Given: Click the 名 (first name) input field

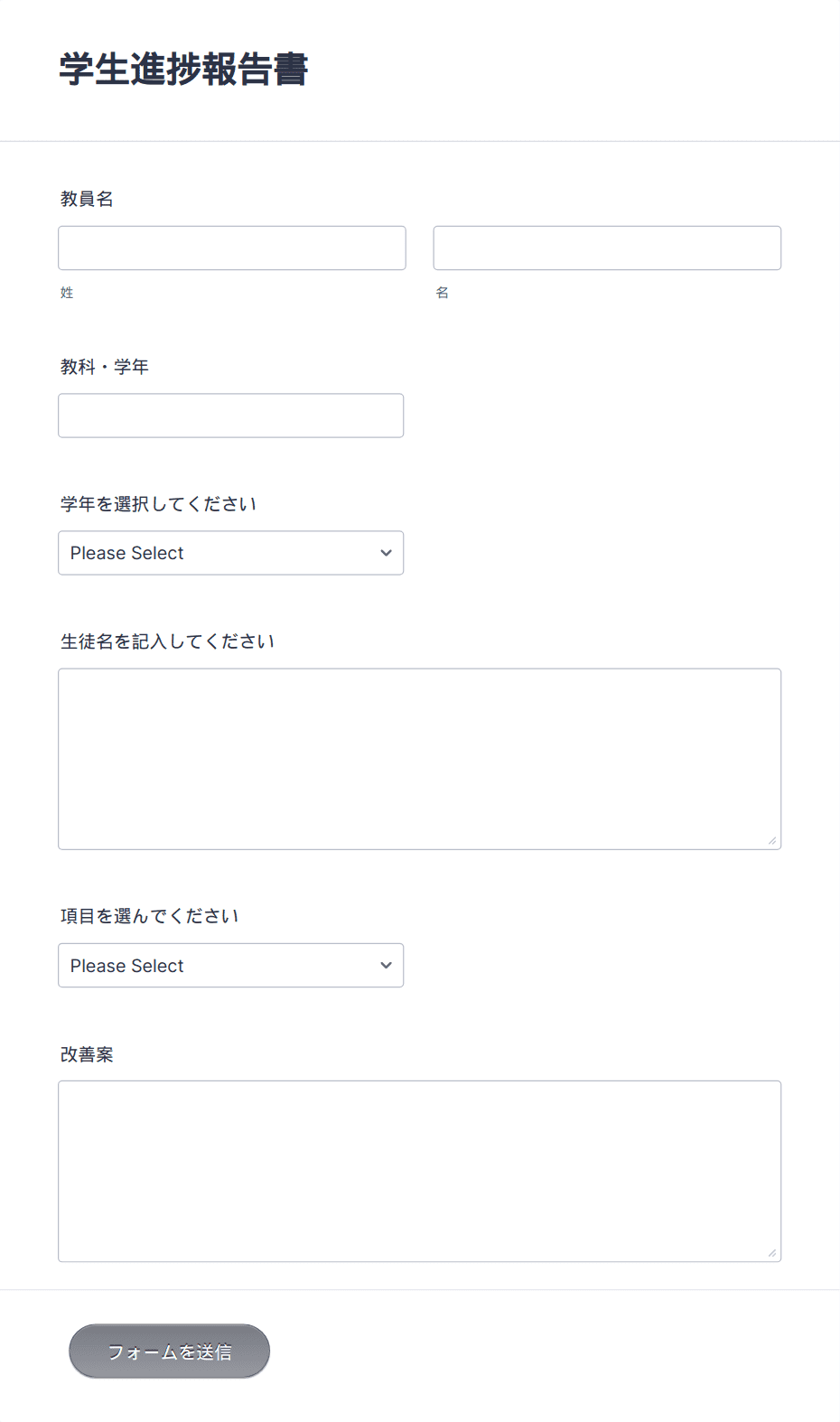Looking at the screenshot, I should pyautogui.click(x=607, y=248).
